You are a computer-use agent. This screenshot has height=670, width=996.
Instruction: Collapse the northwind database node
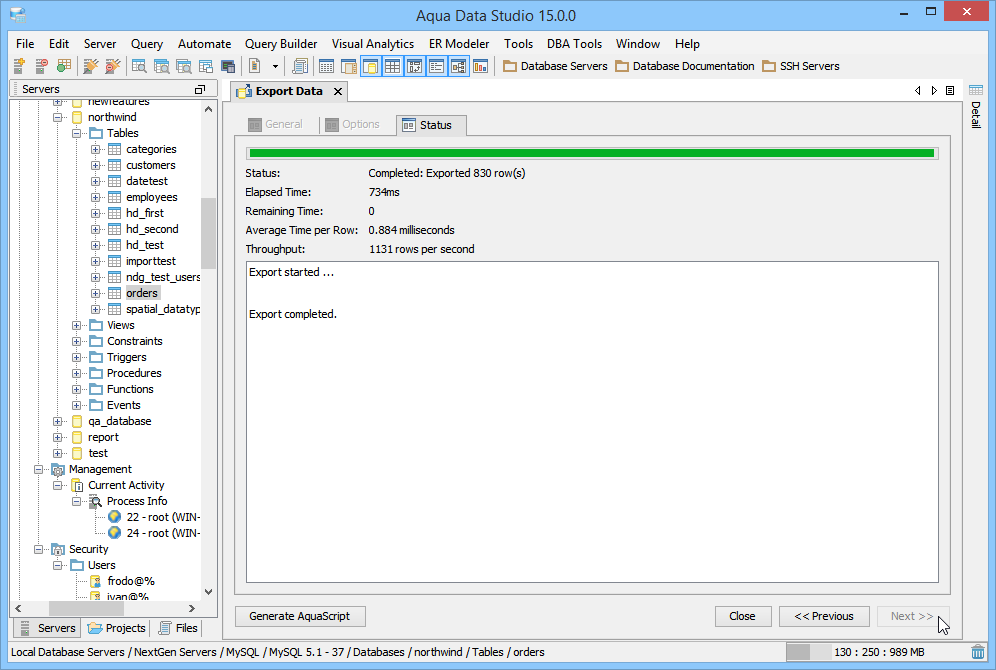point(57,117)
